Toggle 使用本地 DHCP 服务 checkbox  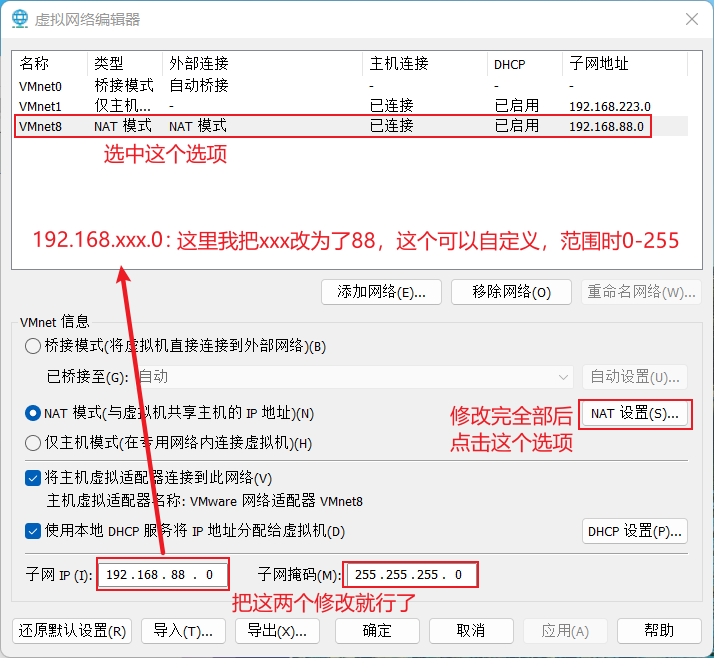[33, 530]
